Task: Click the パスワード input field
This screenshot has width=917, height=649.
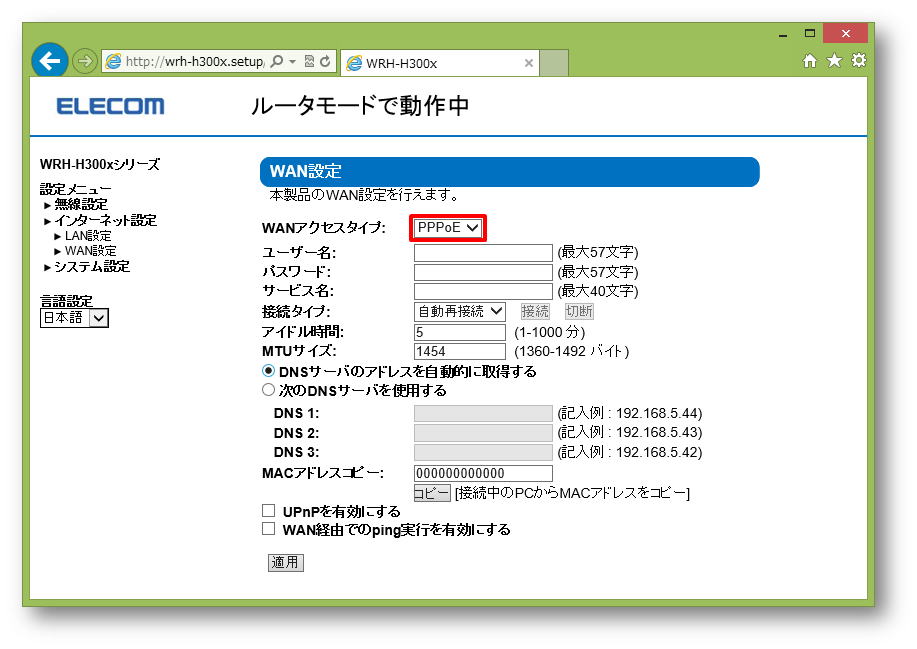Action: tap(483, 272)
